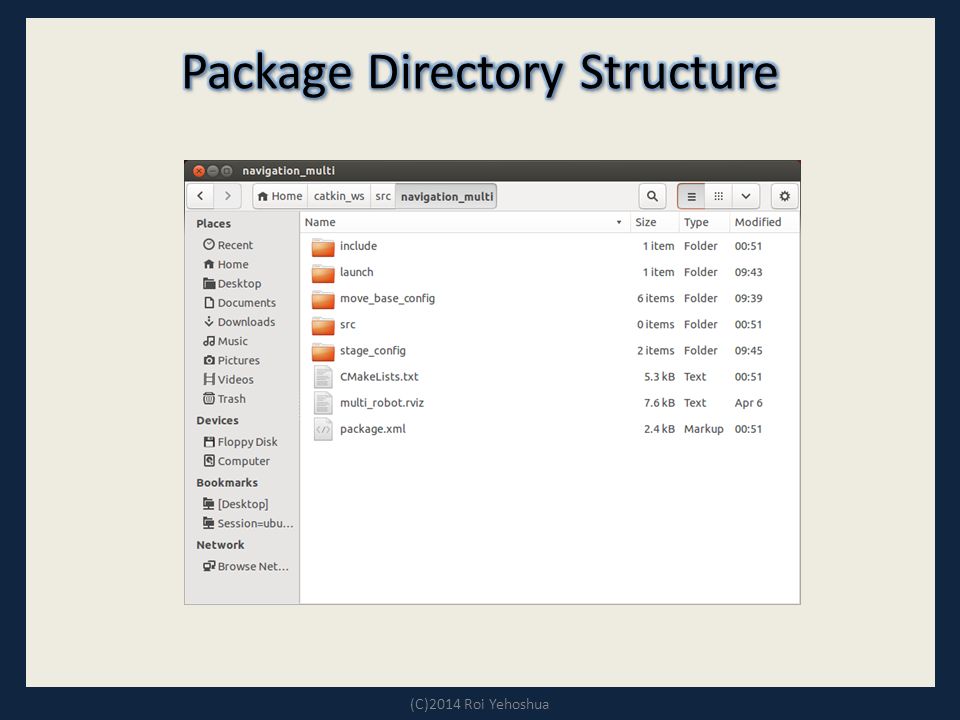Click the catkin_ws breadcrumb

coord(339,196)
